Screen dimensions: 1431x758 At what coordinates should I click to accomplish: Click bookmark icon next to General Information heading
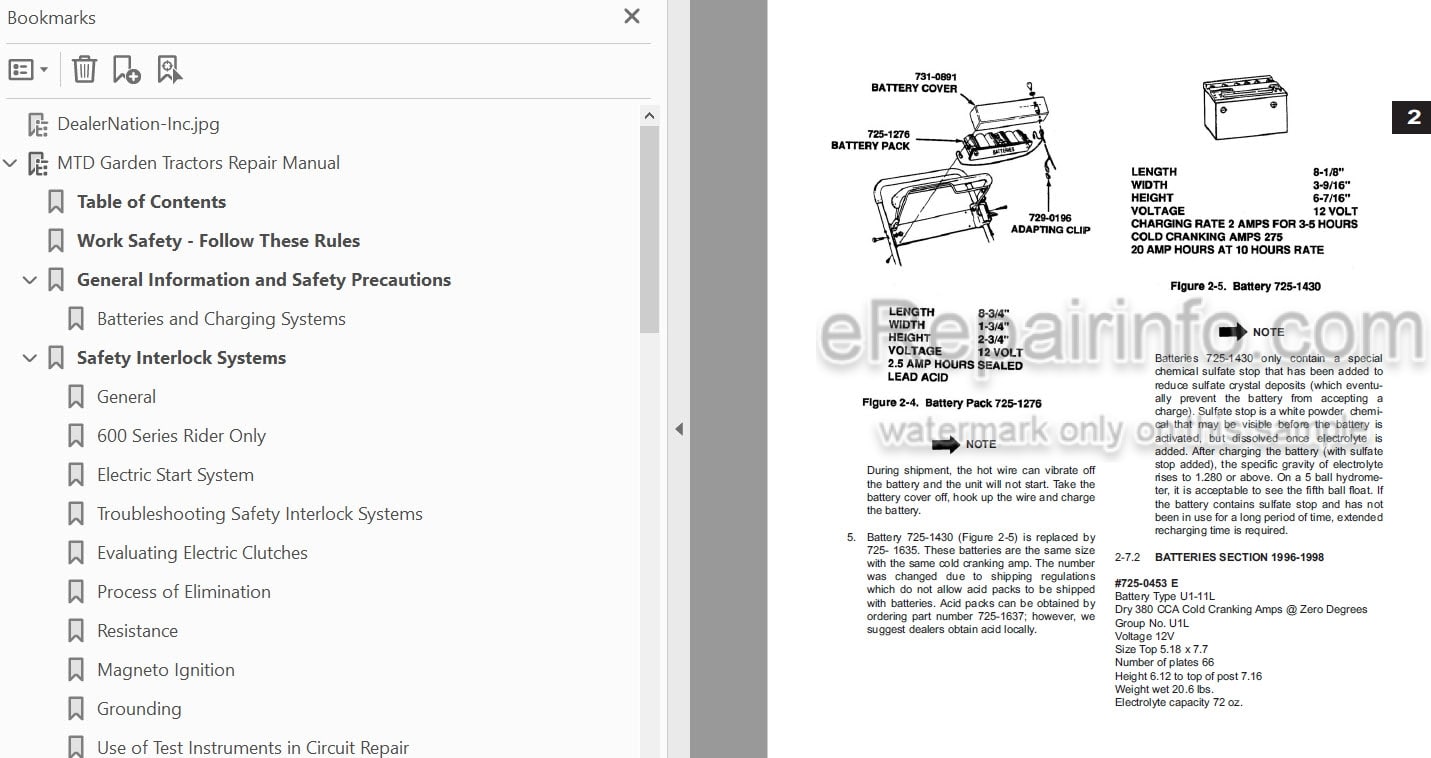pyautogui.click(x=56, y=280)
